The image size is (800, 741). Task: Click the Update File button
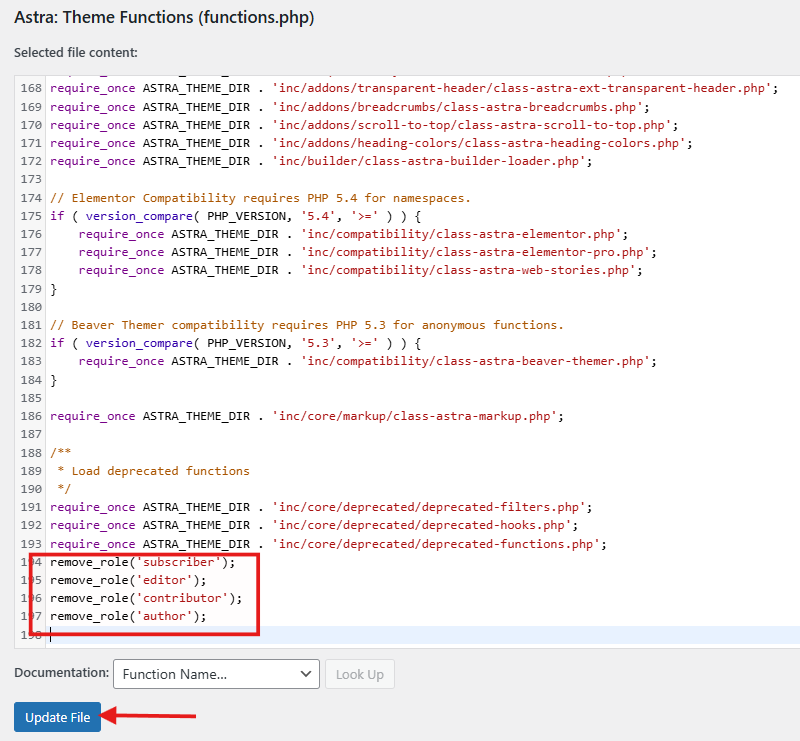[57, 717]
